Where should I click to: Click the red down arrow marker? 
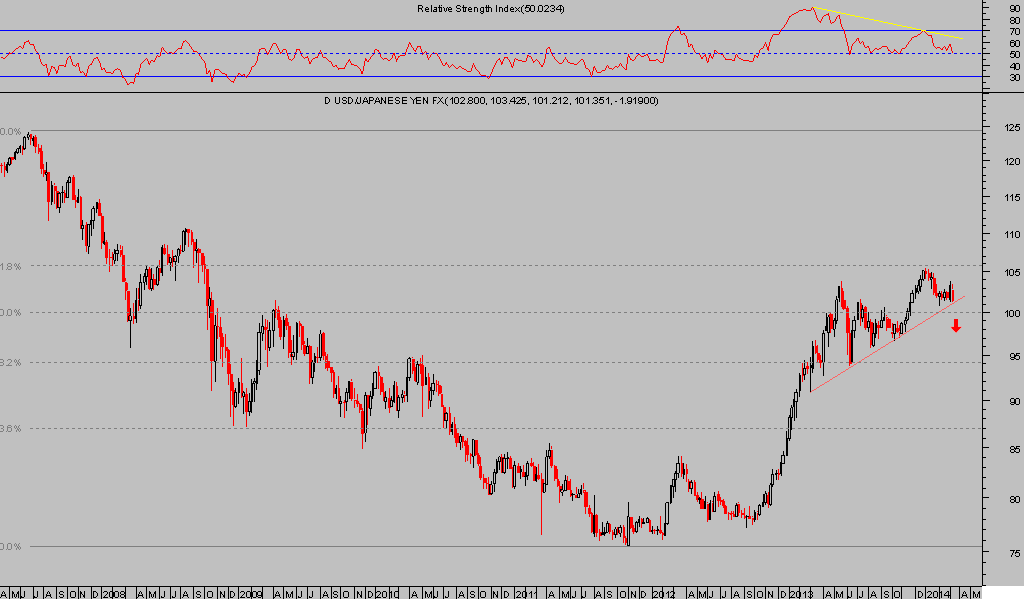click(x=956, y=325)
